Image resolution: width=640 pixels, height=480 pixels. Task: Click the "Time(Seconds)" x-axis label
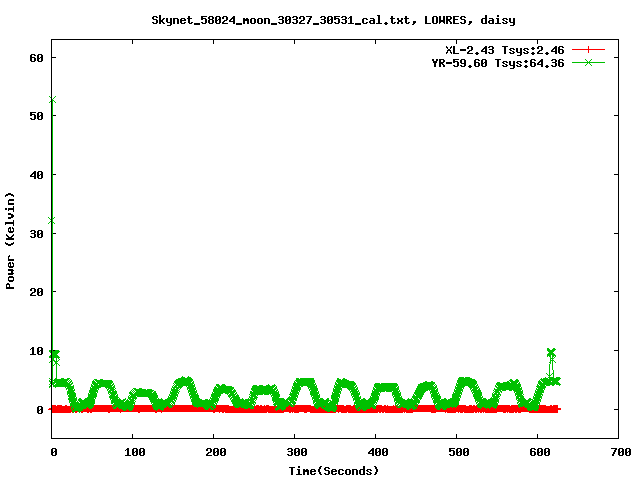[334, 471]
